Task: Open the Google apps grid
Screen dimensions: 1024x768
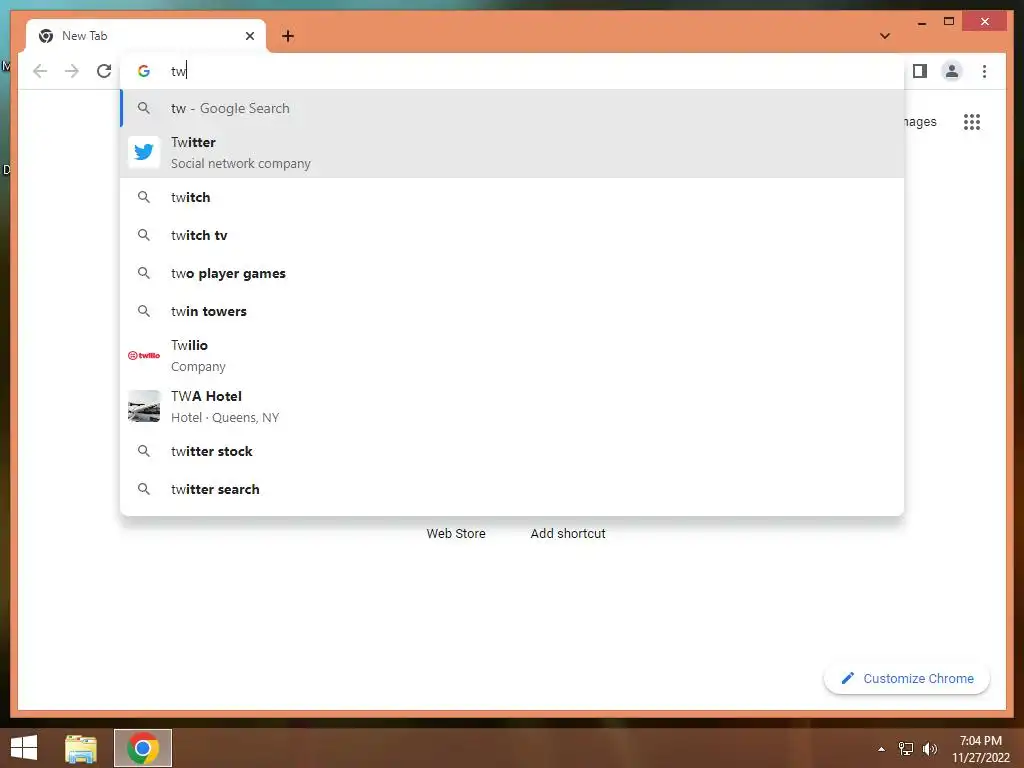Action: [x=972, y=121]
